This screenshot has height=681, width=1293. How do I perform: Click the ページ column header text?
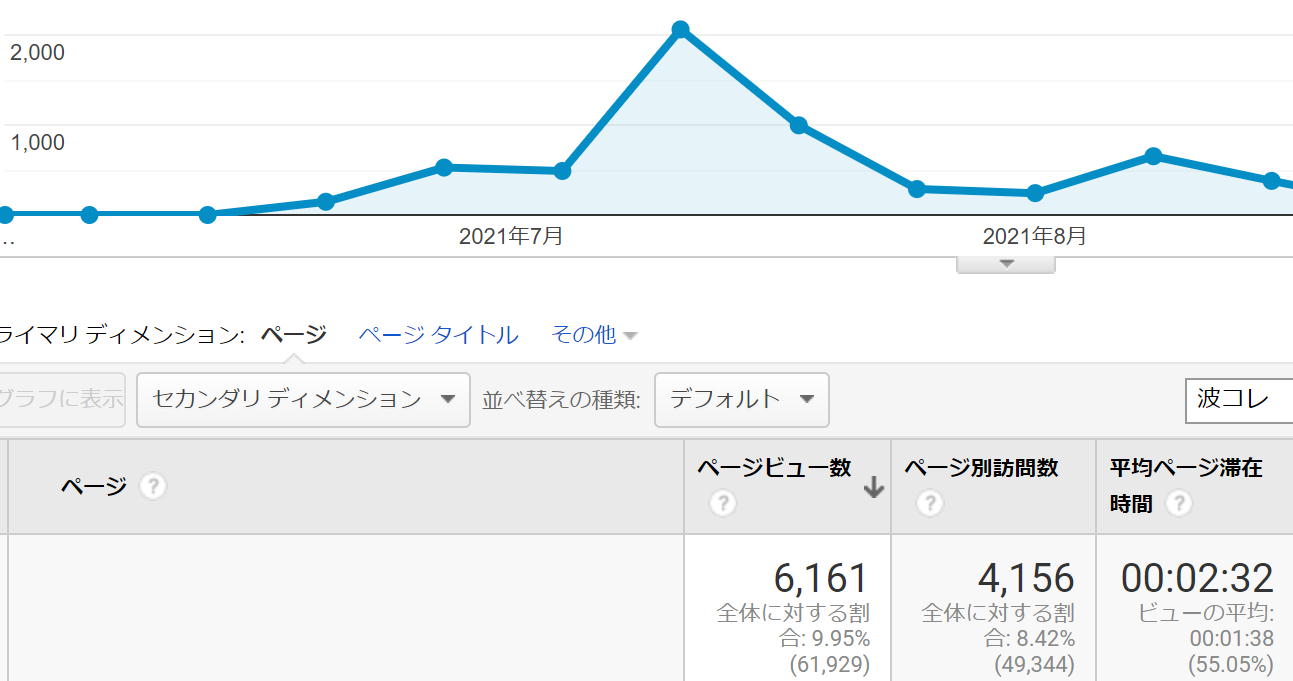(93, 487)
